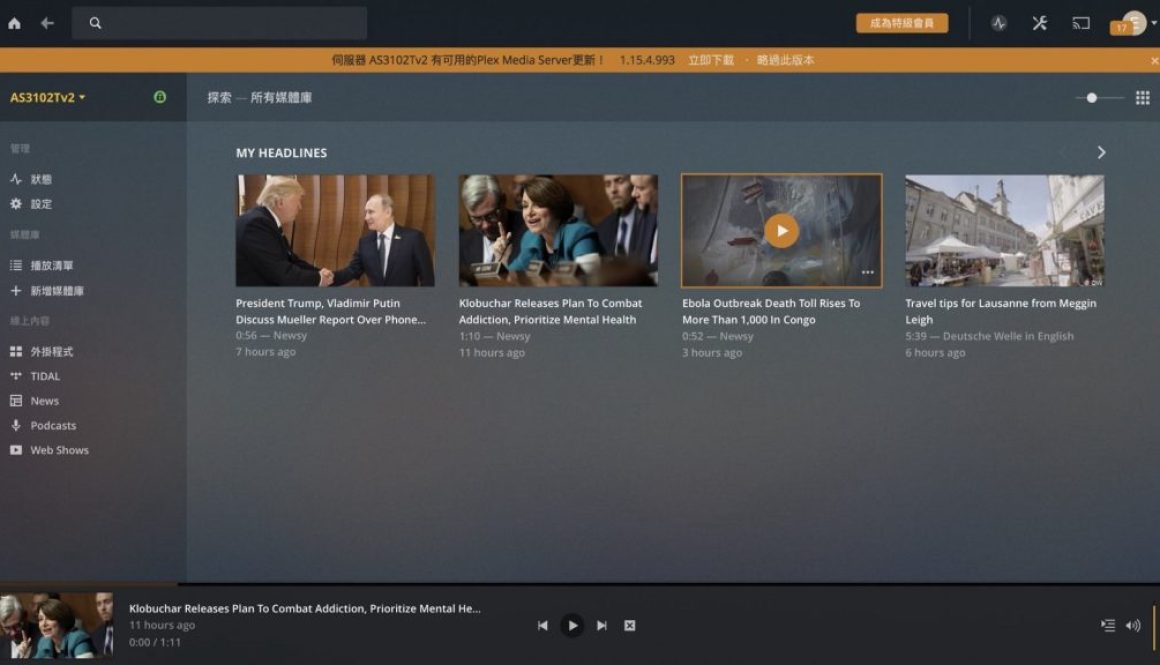Click the cast to device icon
1160x665 pixels.
pyautogui.click(x=1081, y=23)
